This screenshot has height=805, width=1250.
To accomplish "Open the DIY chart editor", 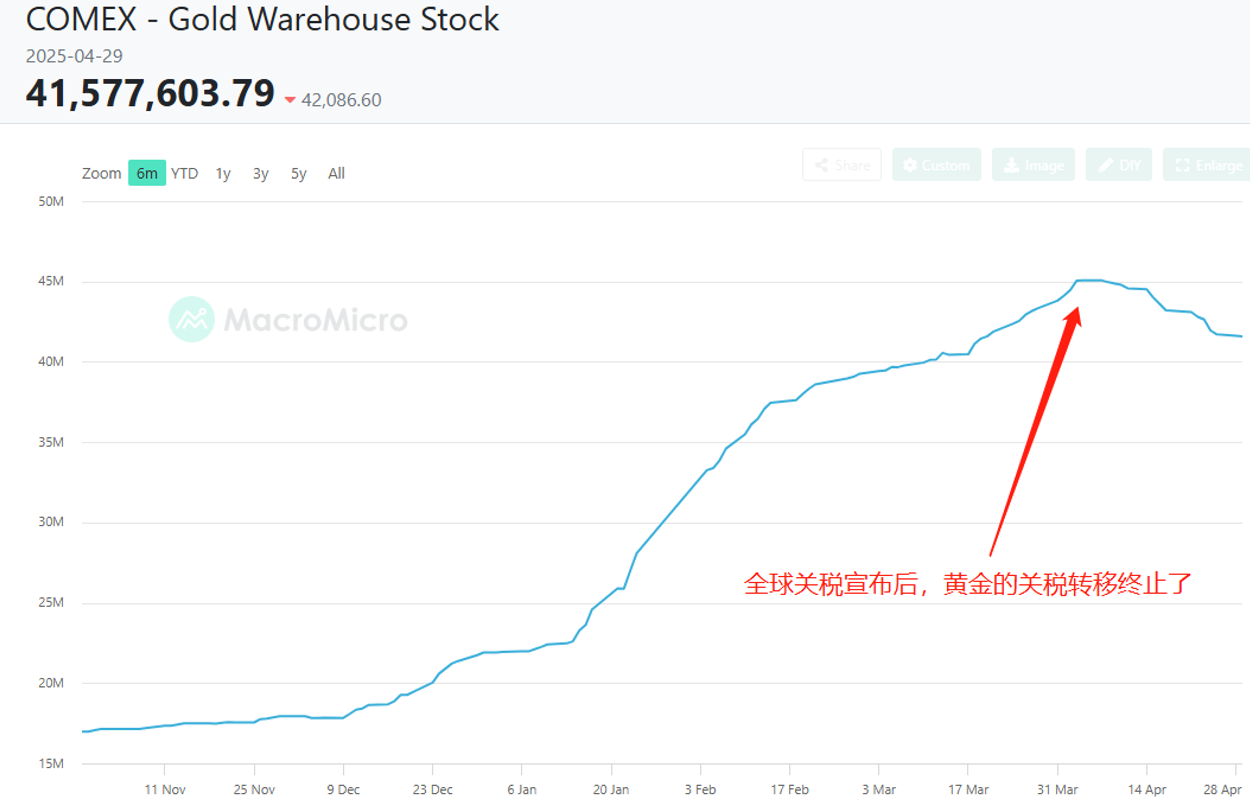I will pyautogui.click(x=1119, y=165).
